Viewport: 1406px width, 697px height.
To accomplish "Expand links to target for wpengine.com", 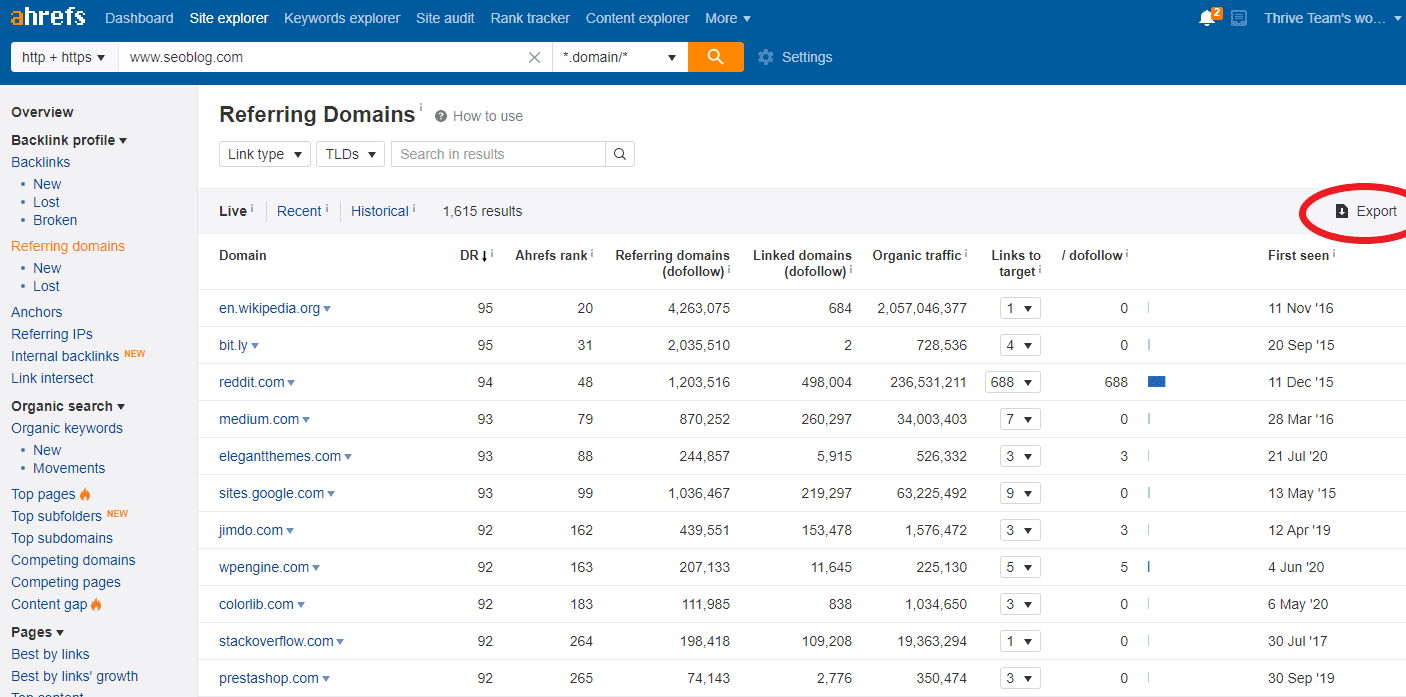I will point(1020,567).
